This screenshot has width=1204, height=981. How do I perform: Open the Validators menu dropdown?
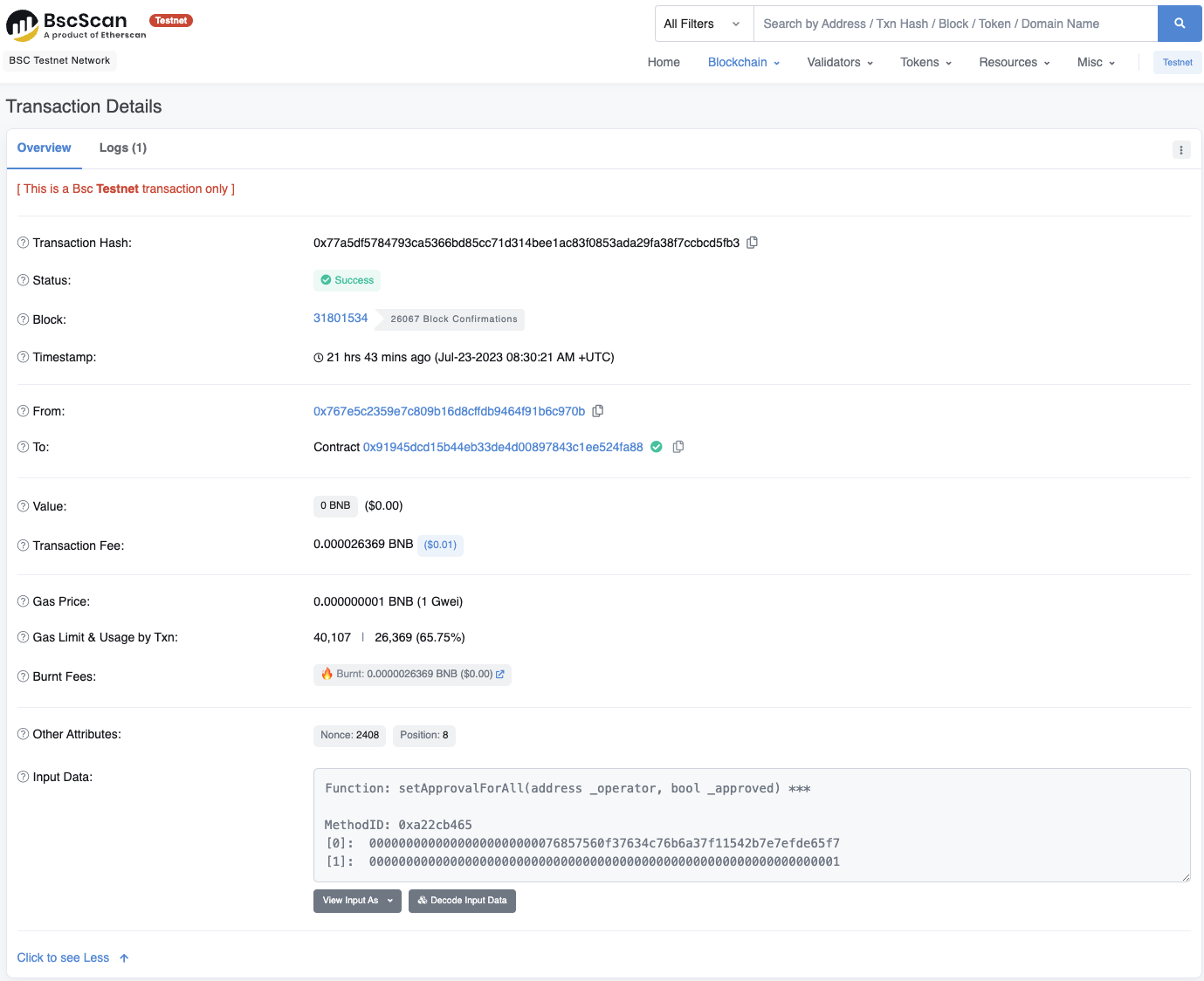click(x=839, y=62)
